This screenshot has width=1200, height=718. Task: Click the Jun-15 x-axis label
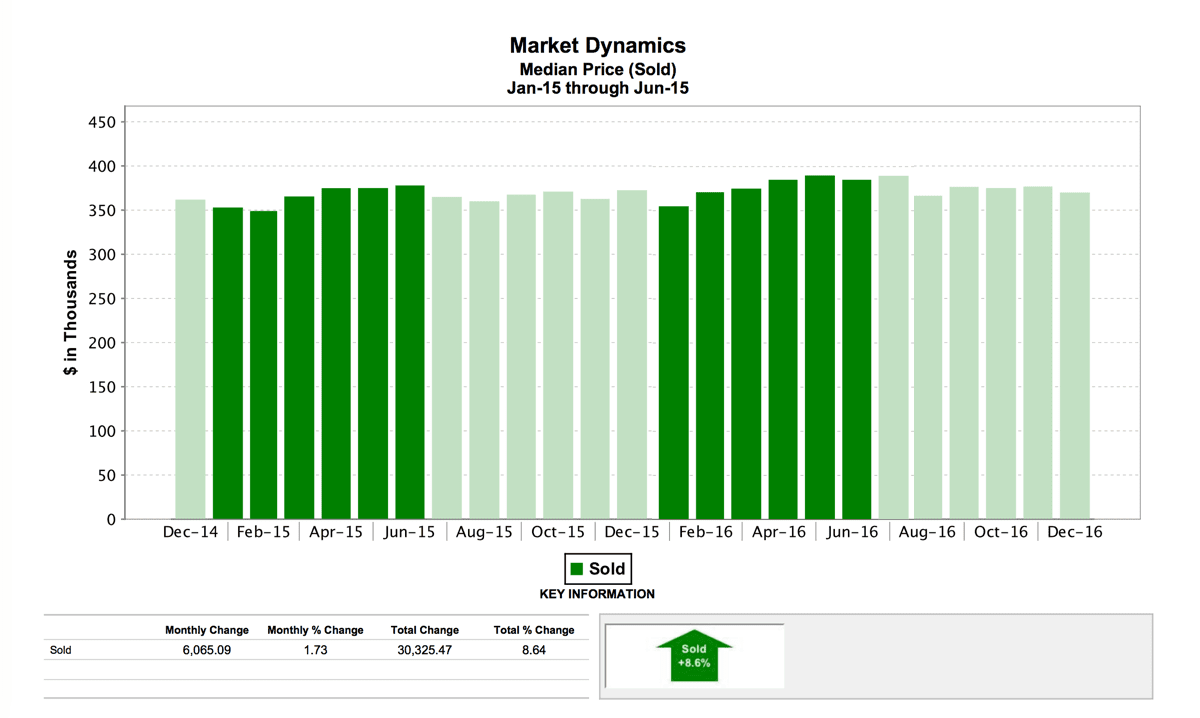point(412,532)
